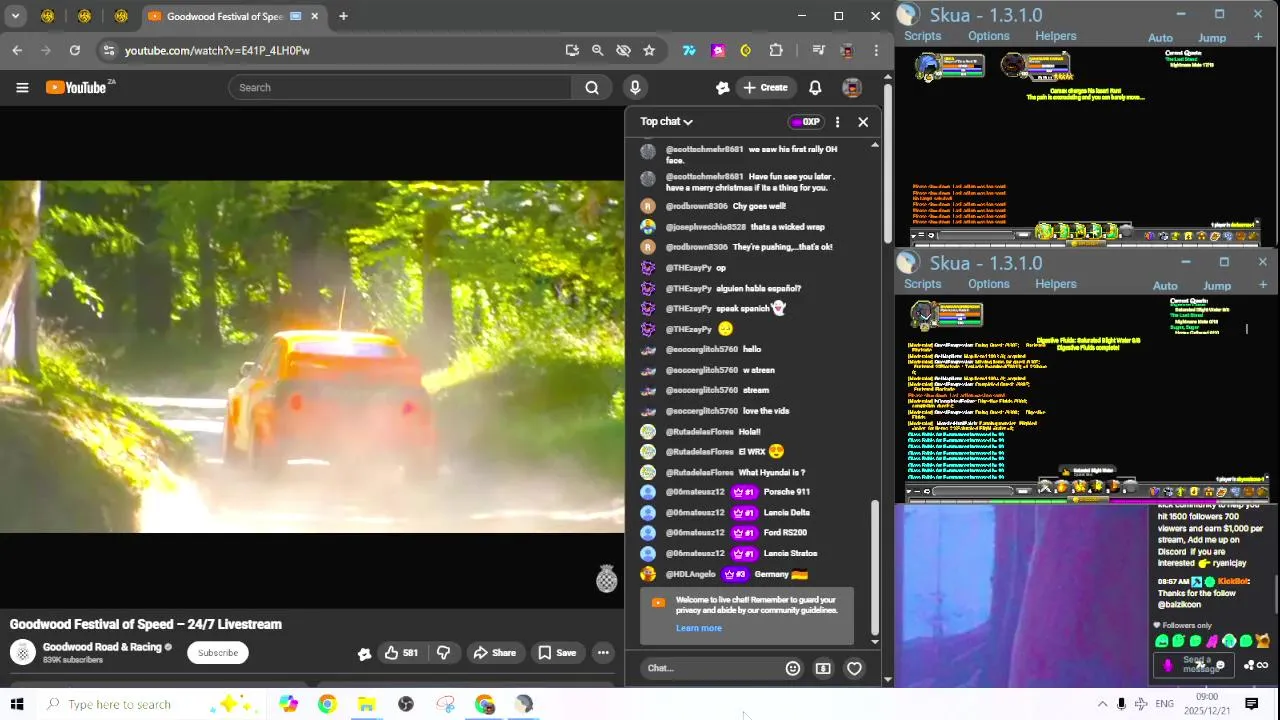Screen dimensions: 1280x720
Task: Click the rally car video player
Action: coord(312,356)
